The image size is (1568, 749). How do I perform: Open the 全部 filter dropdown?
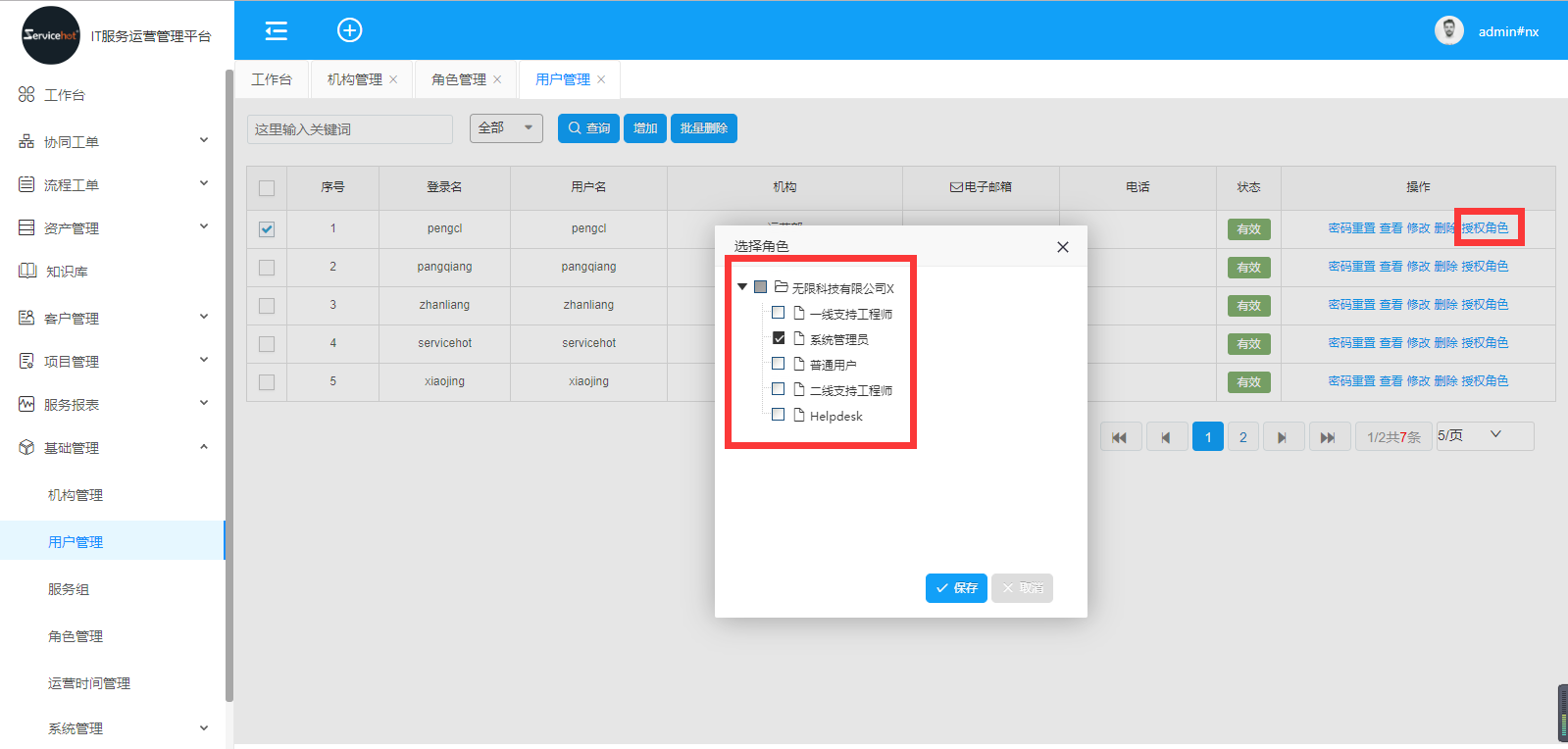pyautogui.click(x=506, y=128)
